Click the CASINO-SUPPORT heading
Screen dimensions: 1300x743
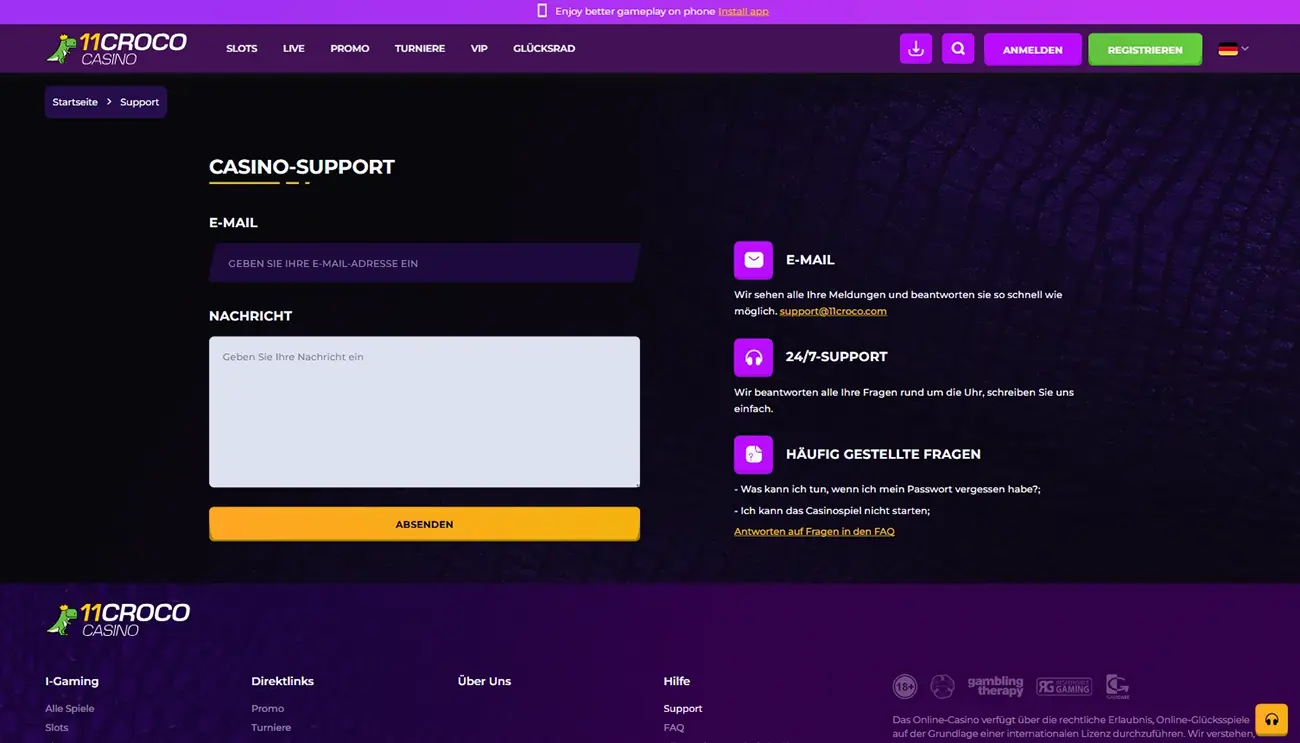[302, 167]
